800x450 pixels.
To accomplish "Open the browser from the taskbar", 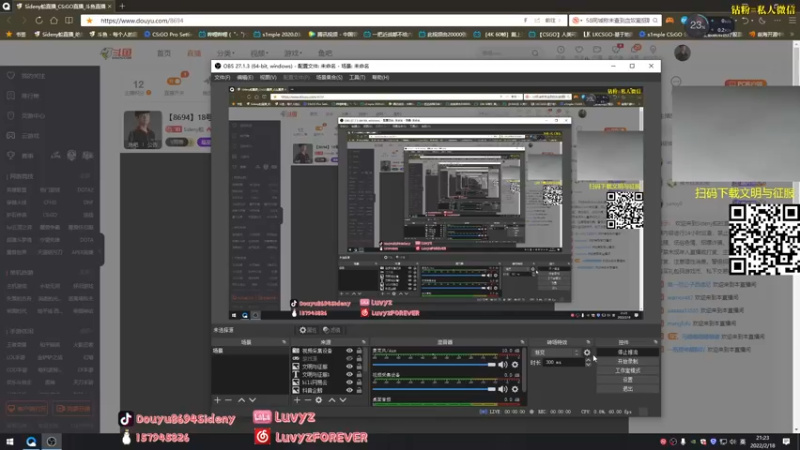I will (31, 441).
